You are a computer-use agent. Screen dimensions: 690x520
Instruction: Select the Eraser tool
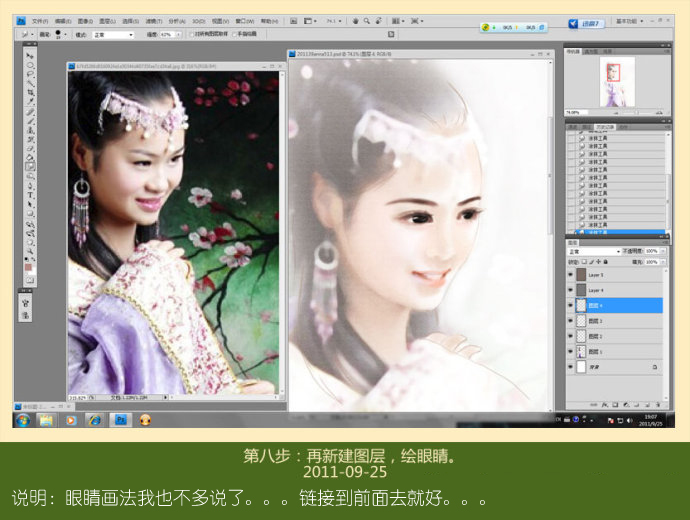click(30, 149)
